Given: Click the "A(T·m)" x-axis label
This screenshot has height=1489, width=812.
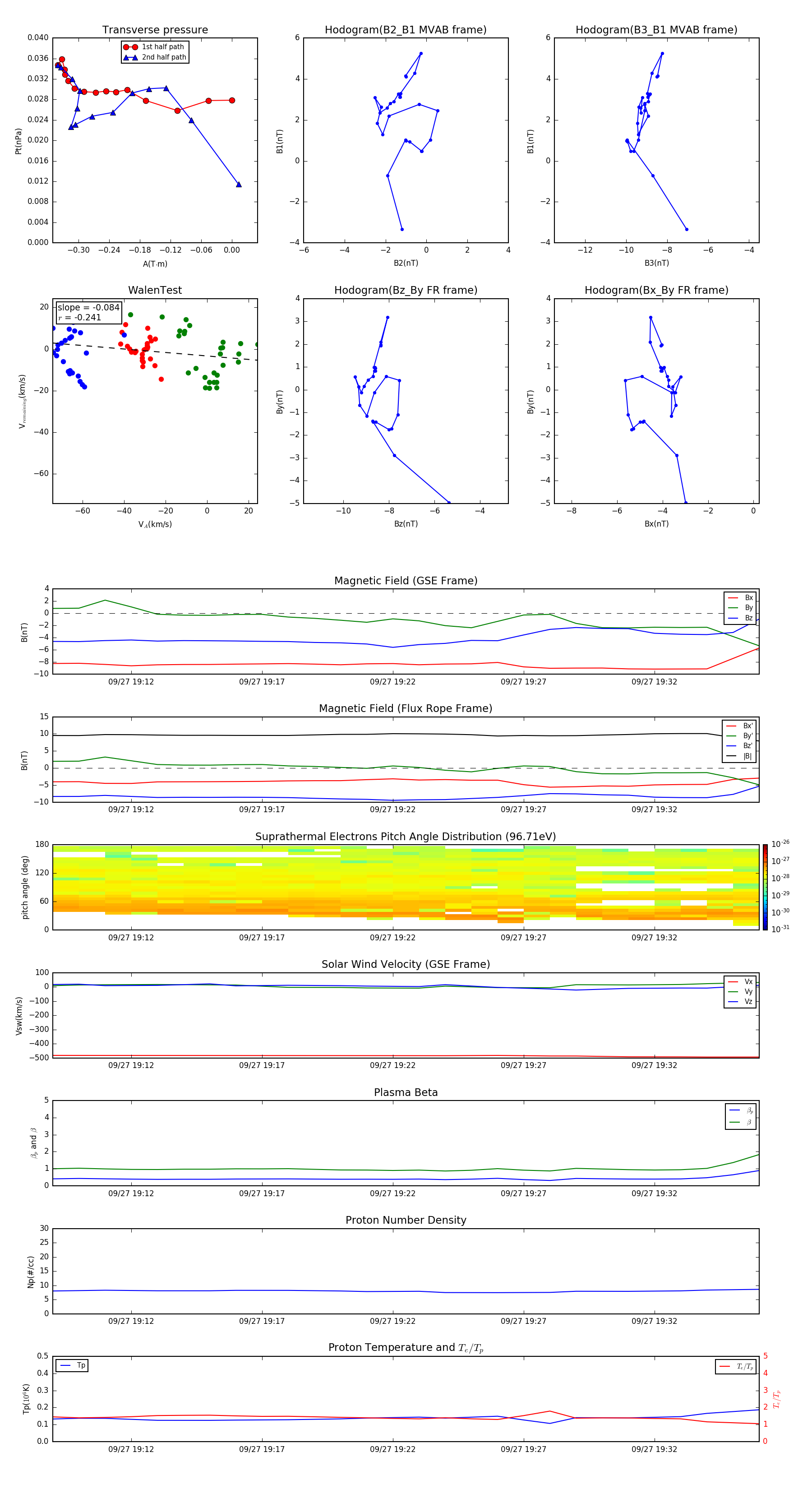Looking at the screenshot, I should (x=155, y=264).
